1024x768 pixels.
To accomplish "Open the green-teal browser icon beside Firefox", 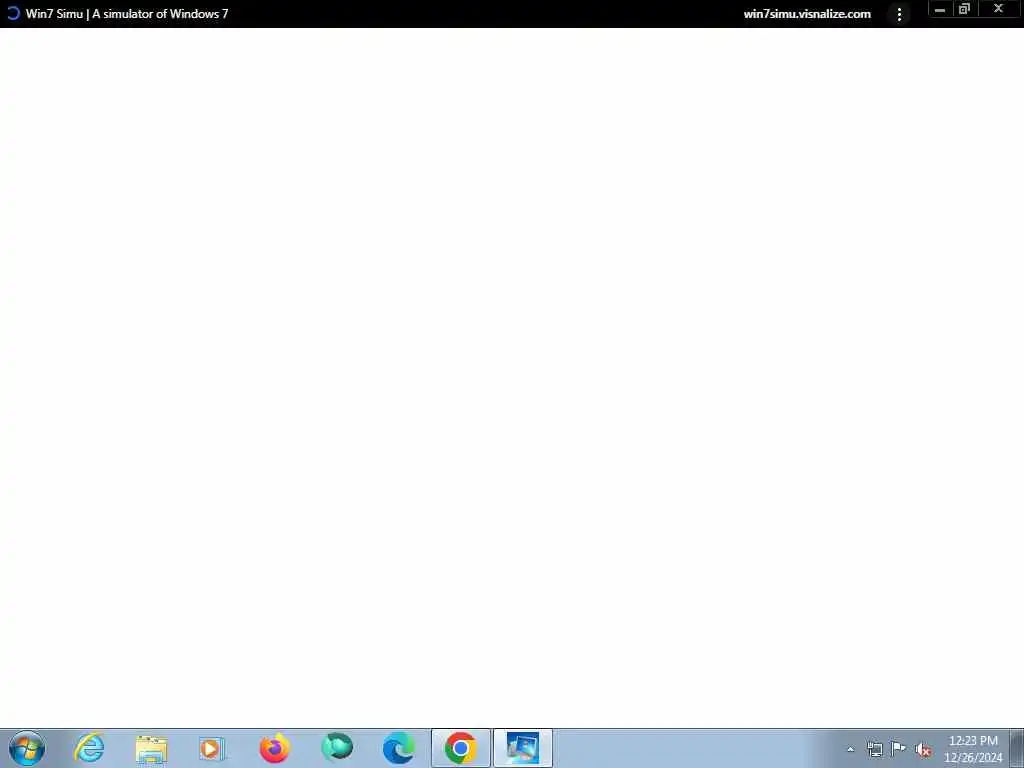I will [x=337, y=748].
